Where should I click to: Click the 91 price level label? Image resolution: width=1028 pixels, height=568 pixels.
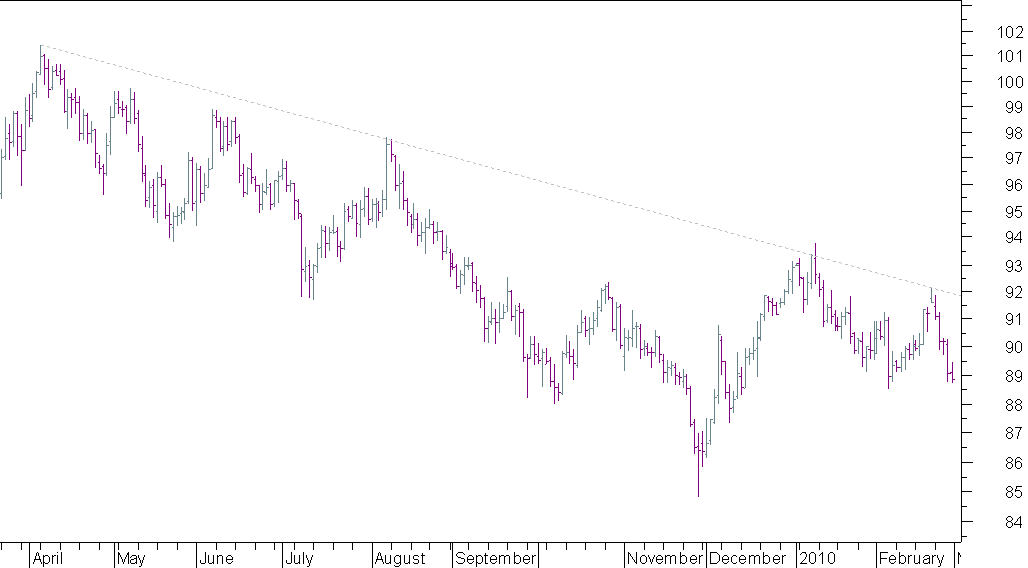1014,319
